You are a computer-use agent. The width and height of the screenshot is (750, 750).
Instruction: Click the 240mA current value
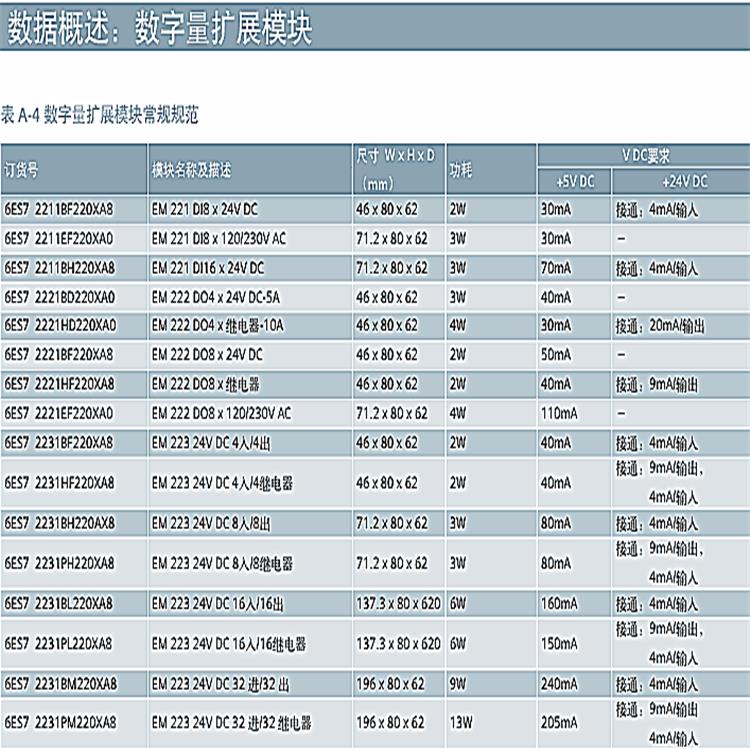click(559, 684)
